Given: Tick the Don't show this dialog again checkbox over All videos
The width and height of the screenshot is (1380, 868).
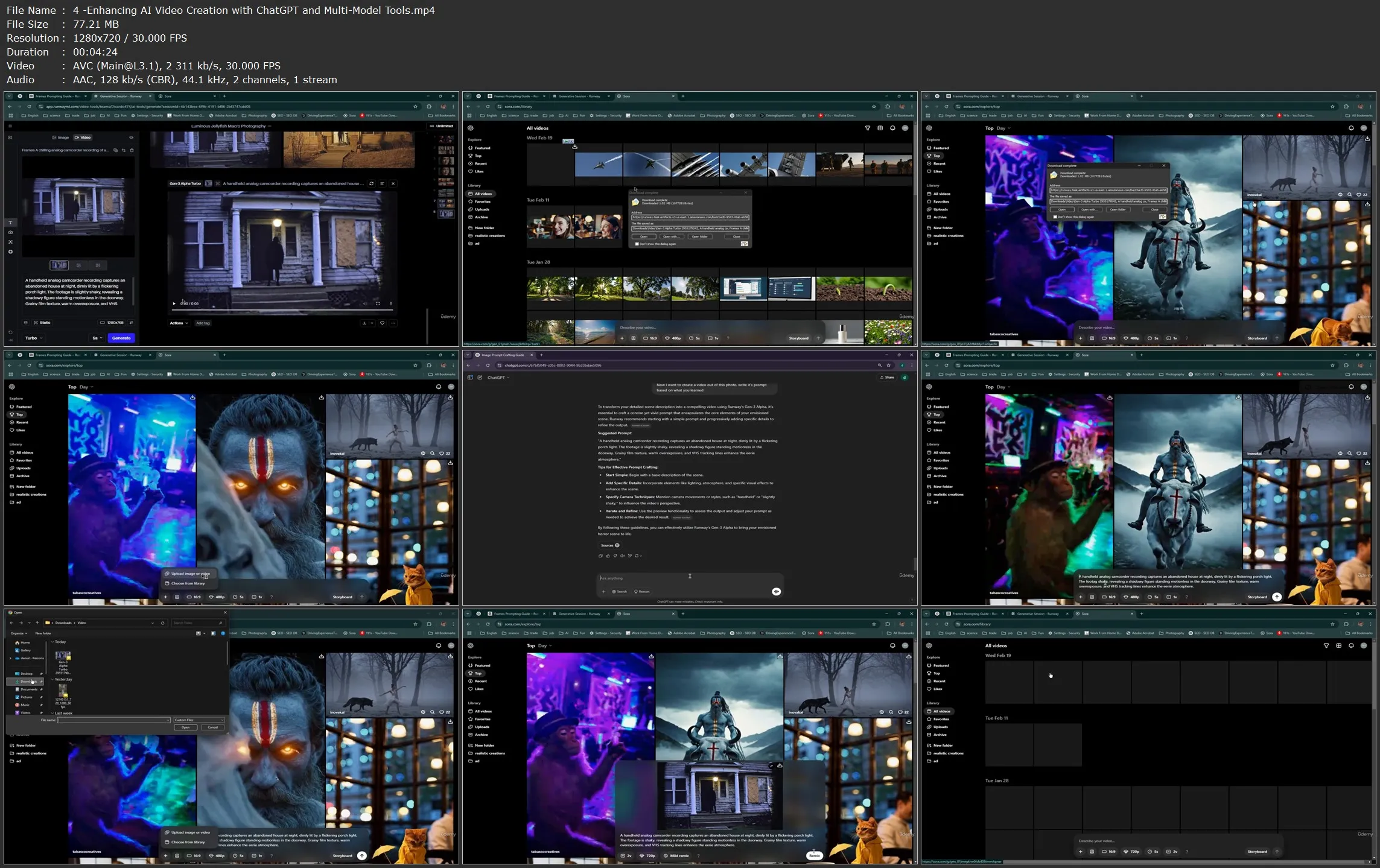Looking at the screenshot, I should [637, 244].
